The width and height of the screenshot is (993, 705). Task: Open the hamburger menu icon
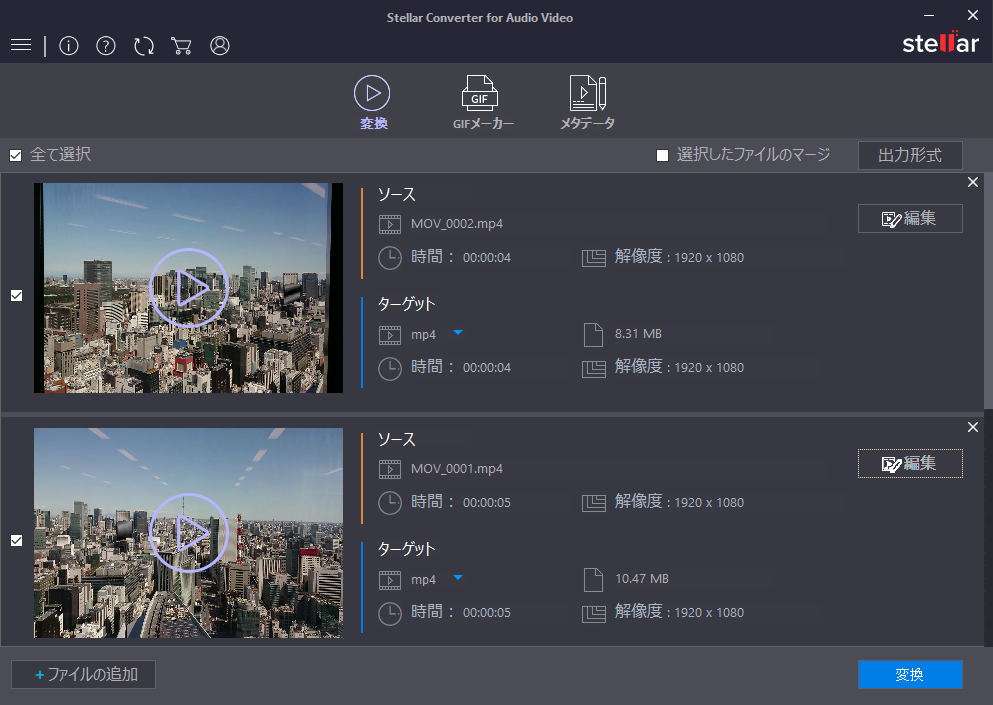point(21,46)
